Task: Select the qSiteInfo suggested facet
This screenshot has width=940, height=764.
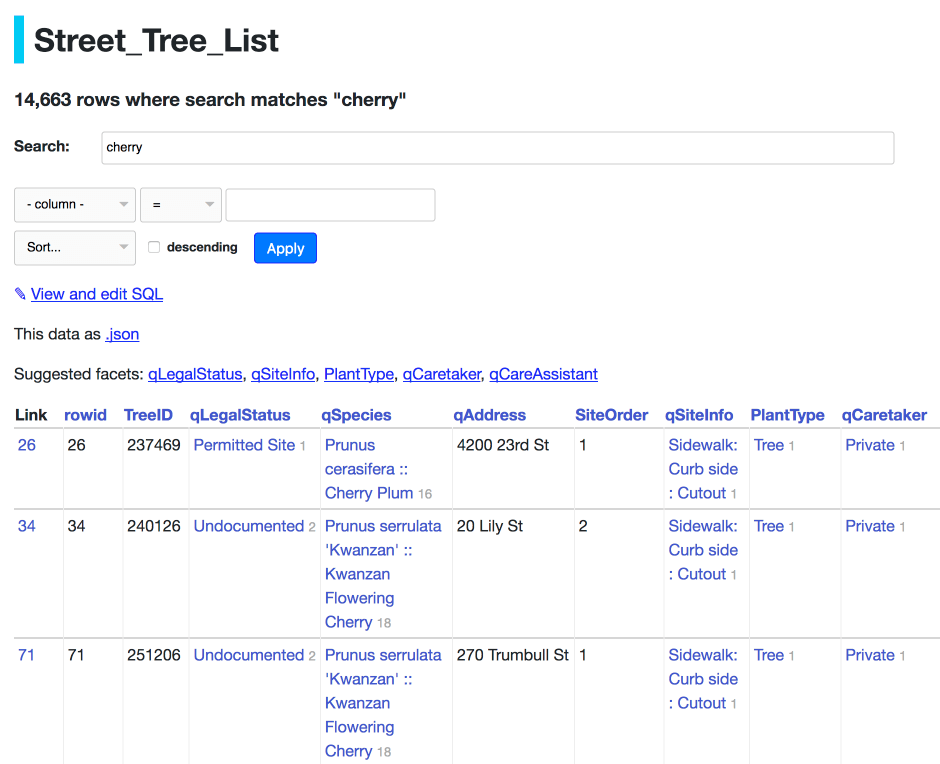Action: click(283, 374)
